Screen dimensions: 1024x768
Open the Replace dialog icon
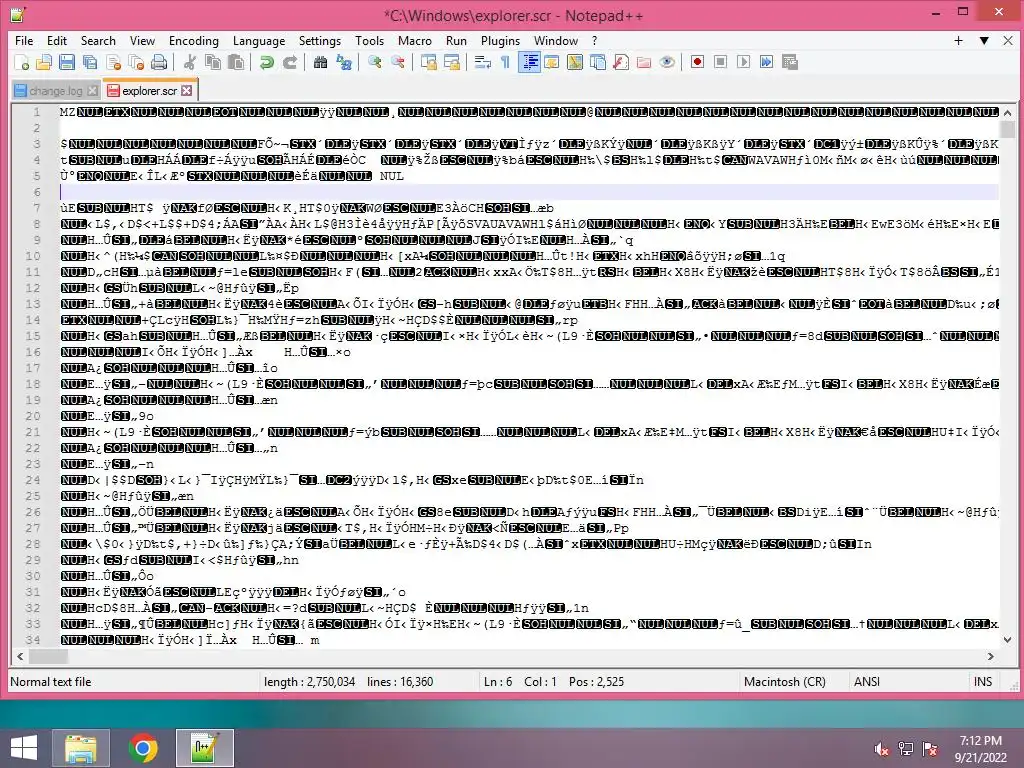[344, 62]
